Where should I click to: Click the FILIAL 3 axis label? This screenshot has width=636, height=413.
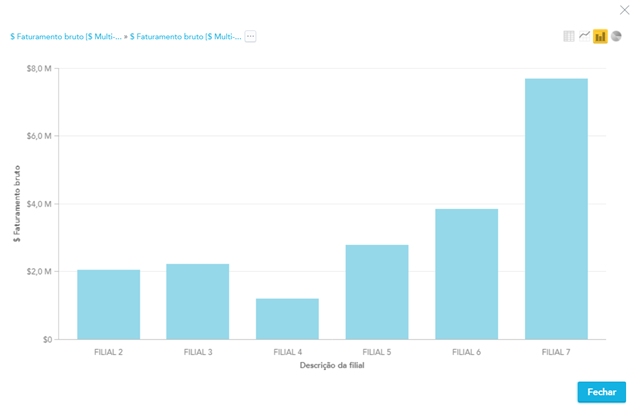tap(198, 352)
